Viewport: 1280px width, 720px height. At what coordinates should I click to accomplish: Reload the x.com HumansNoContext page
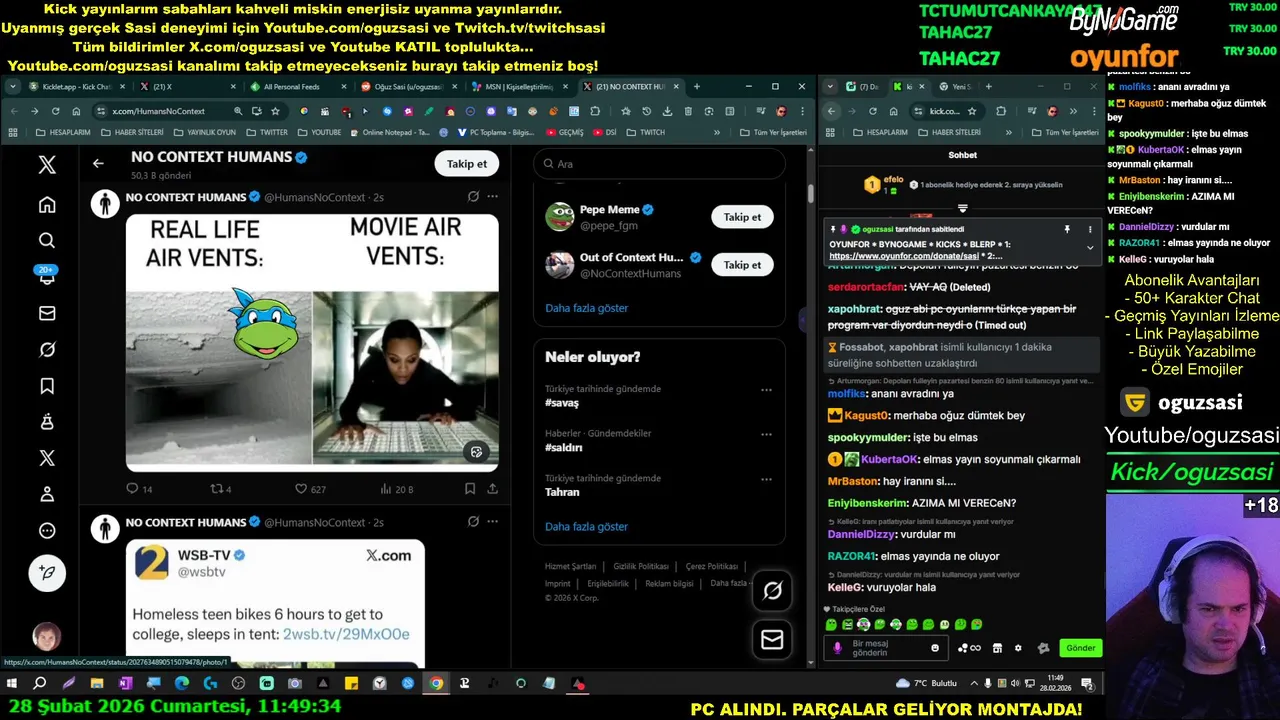[55, 111]
